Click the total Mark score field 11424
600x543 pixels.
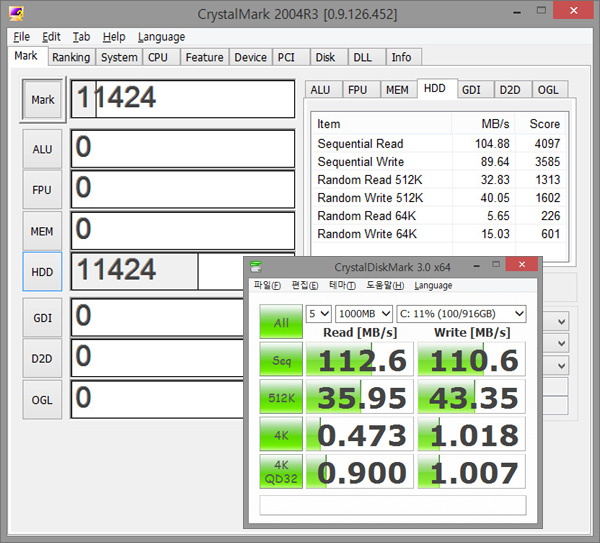coord(183,98)
